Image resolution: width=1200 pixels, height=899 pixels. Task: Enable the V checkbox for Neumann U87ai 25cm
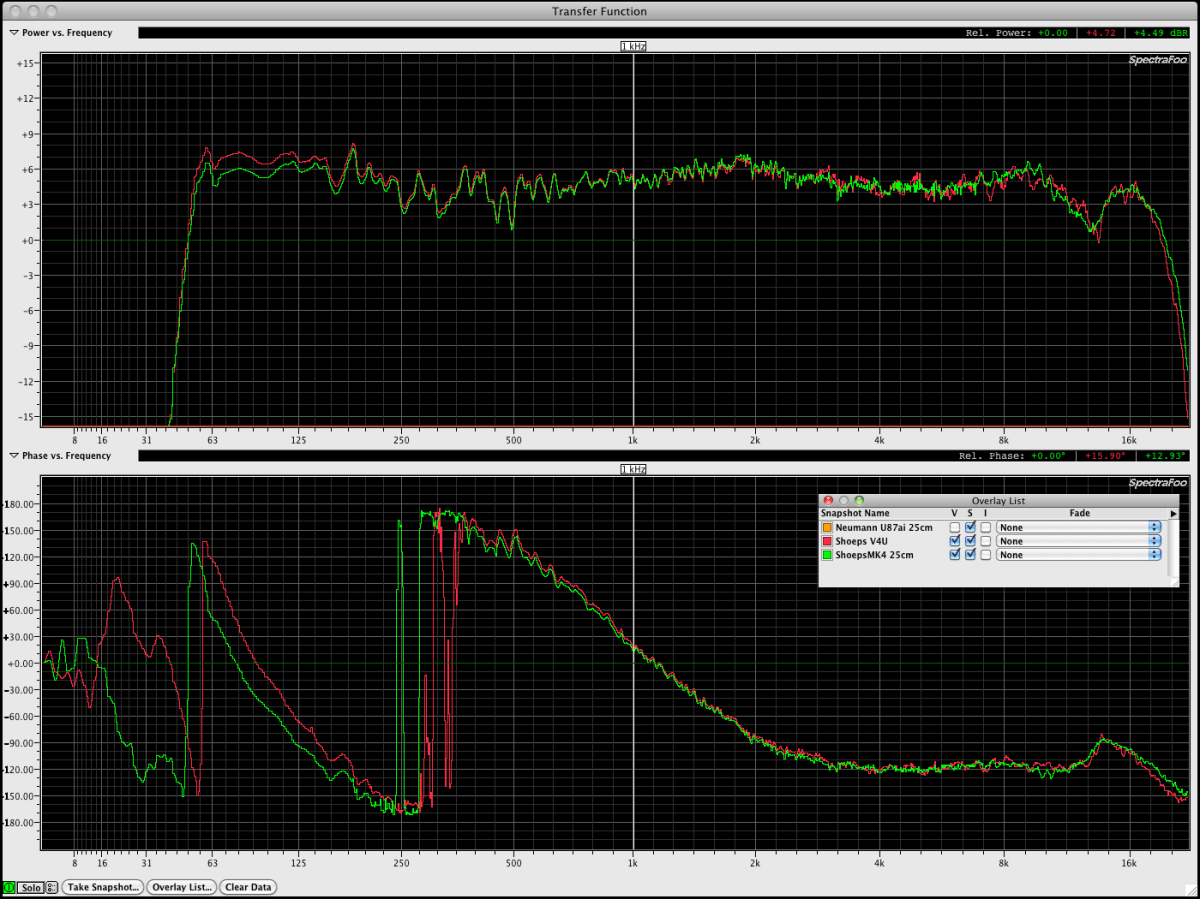tap(954, 526)
